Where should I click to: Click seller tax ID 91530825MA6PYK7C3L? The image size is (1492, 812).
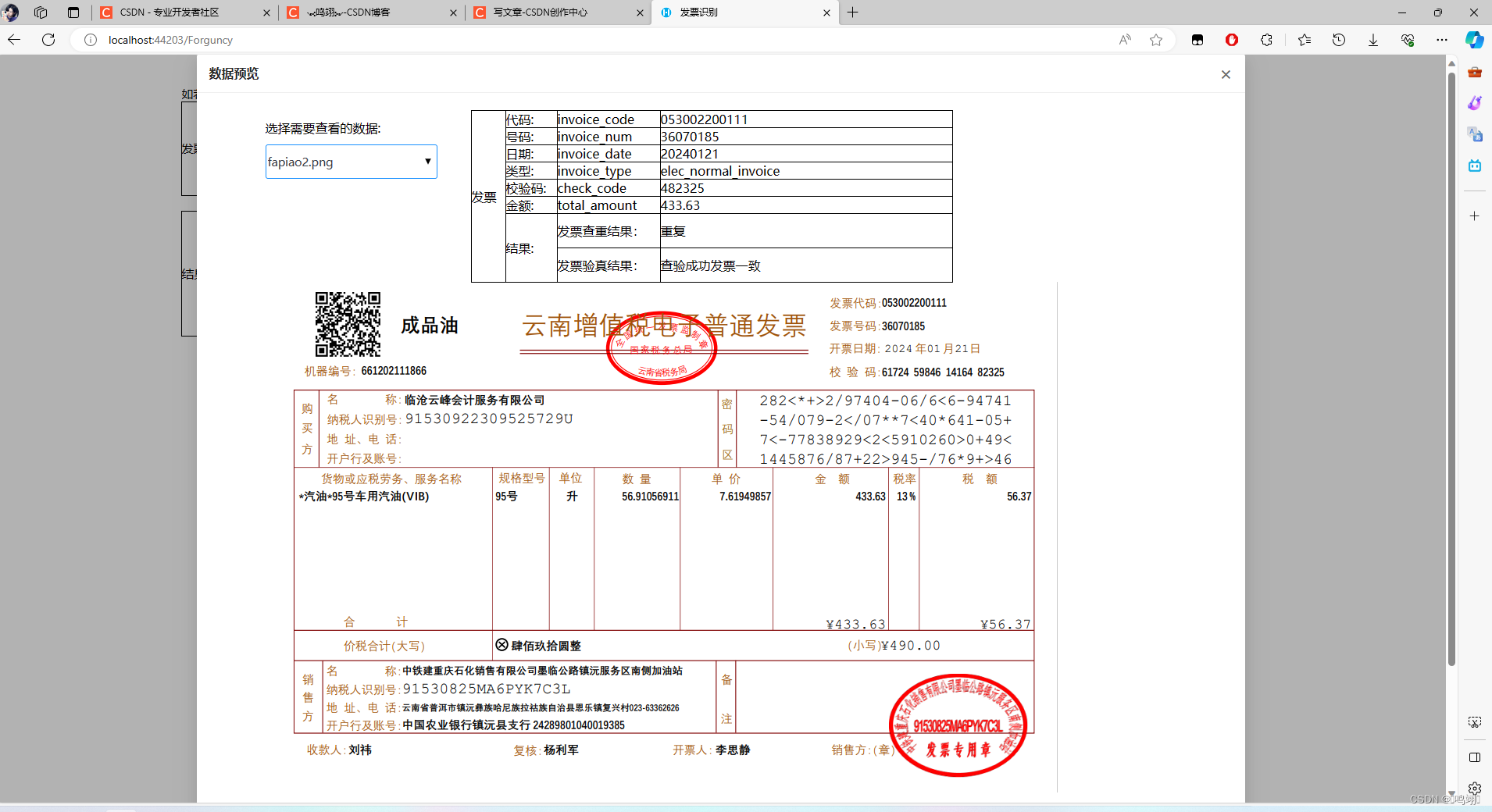(487, 689)
